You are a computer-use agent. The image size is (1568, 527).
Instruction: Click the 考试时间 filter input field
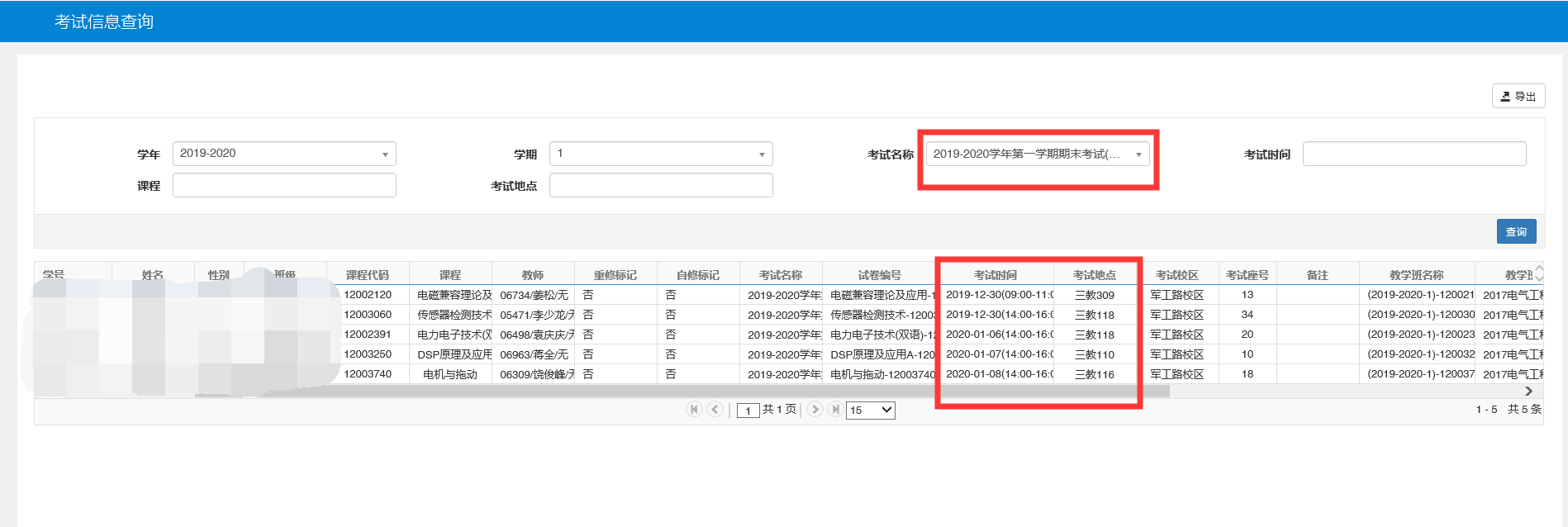[x=1414, y=154]
